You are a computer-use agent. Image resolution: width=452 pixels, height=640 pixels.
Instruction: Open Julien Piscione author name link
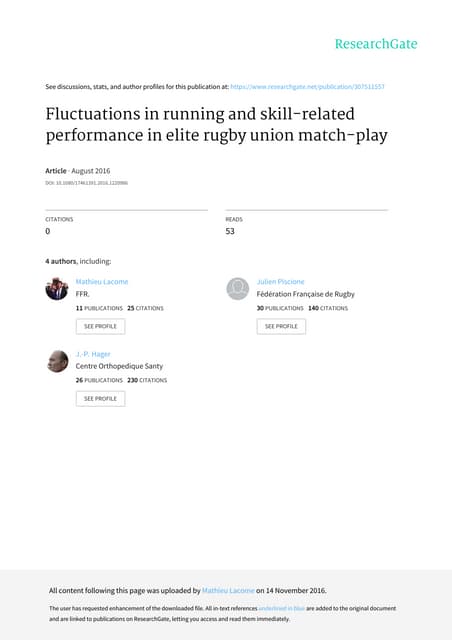click(281, 282)
